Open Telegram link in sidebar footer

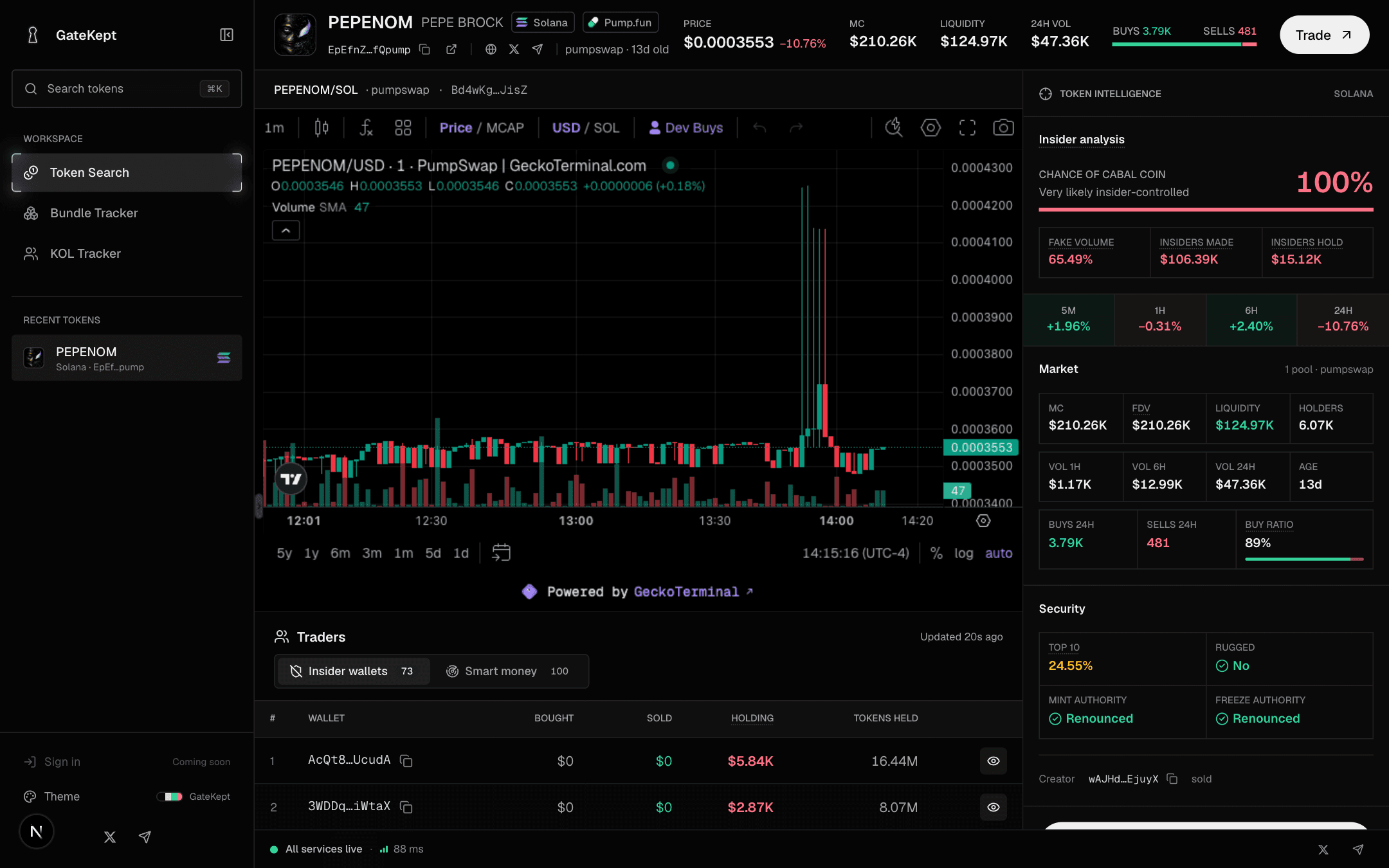pos(145,836)
